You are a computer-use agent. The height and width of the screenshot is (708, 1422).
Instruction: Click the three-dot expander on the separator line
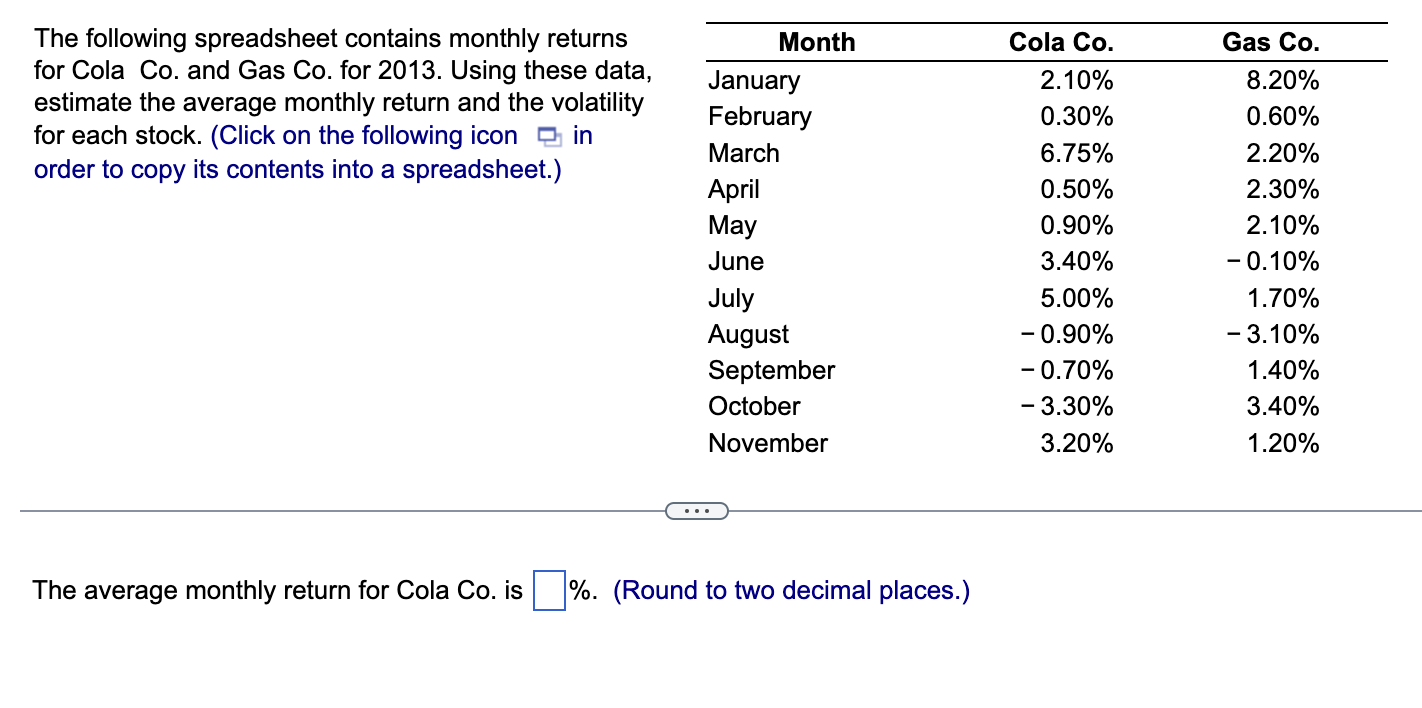[697, 510]
